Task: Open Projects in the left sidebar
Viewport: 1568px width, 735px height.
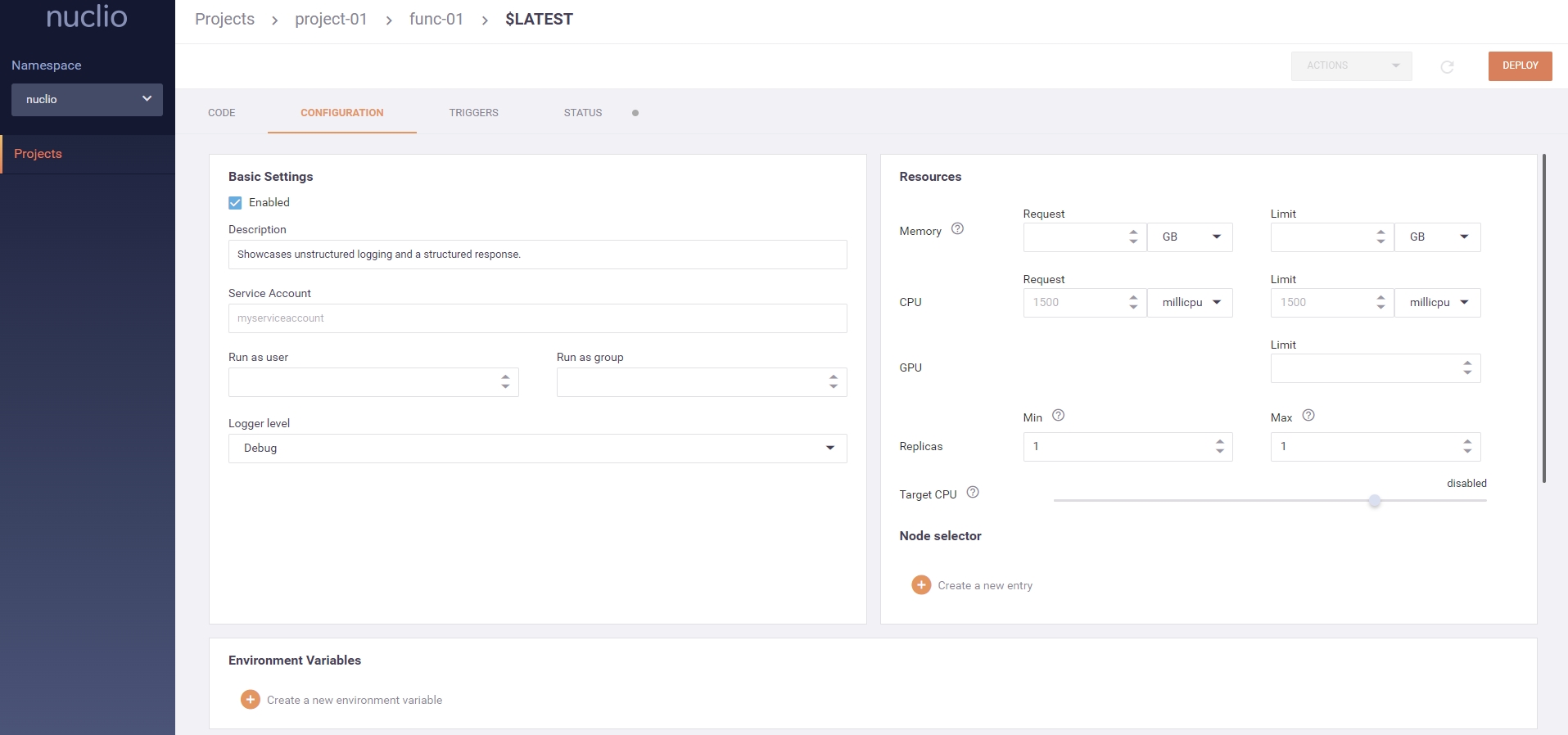Action: pos(38,154)
